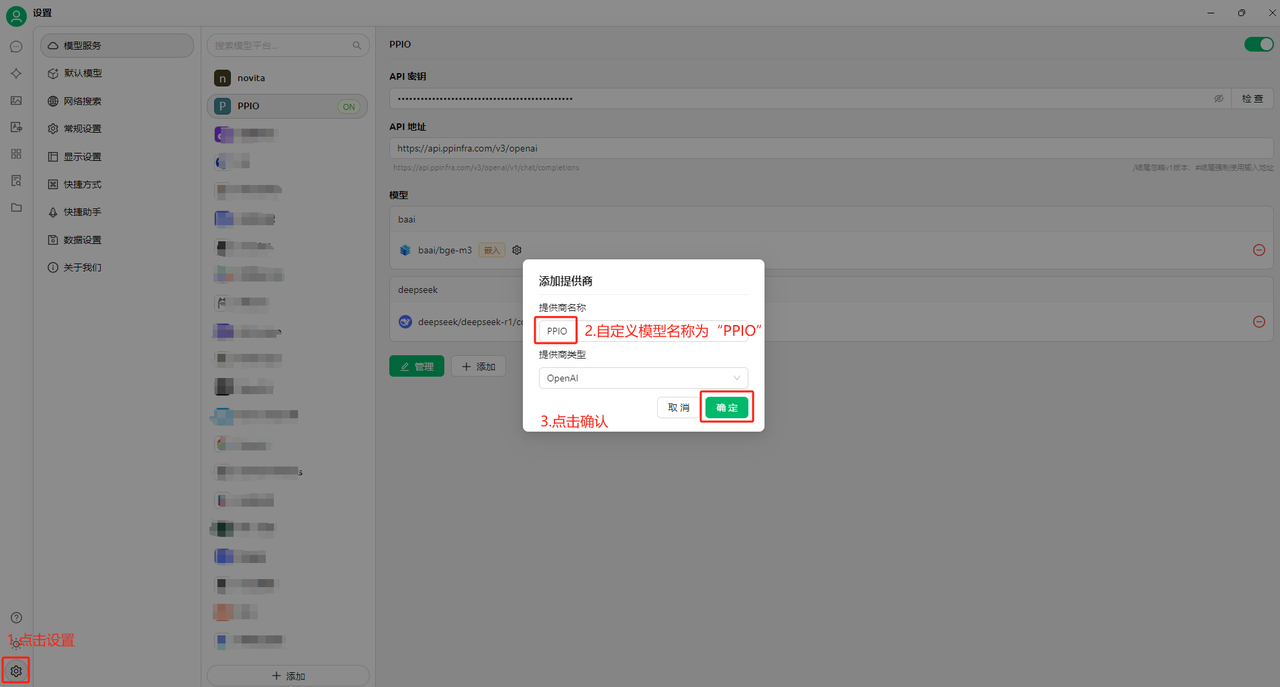Click the 添加提供商 dialog title
The height and width of the screenshot is (687, 1280).
point(566,282)
